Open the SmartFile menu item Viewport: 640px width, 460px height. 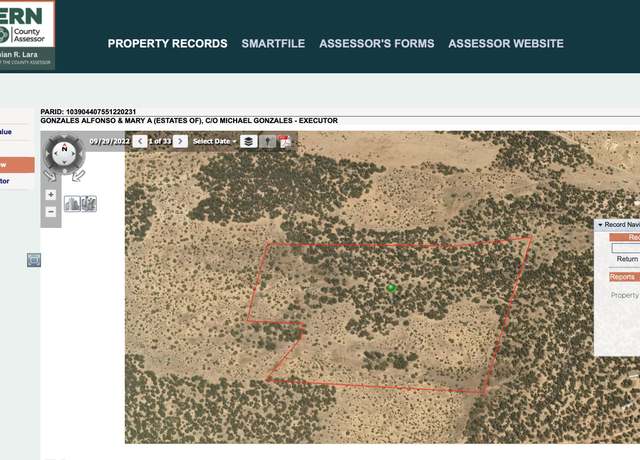pos(273,44)
